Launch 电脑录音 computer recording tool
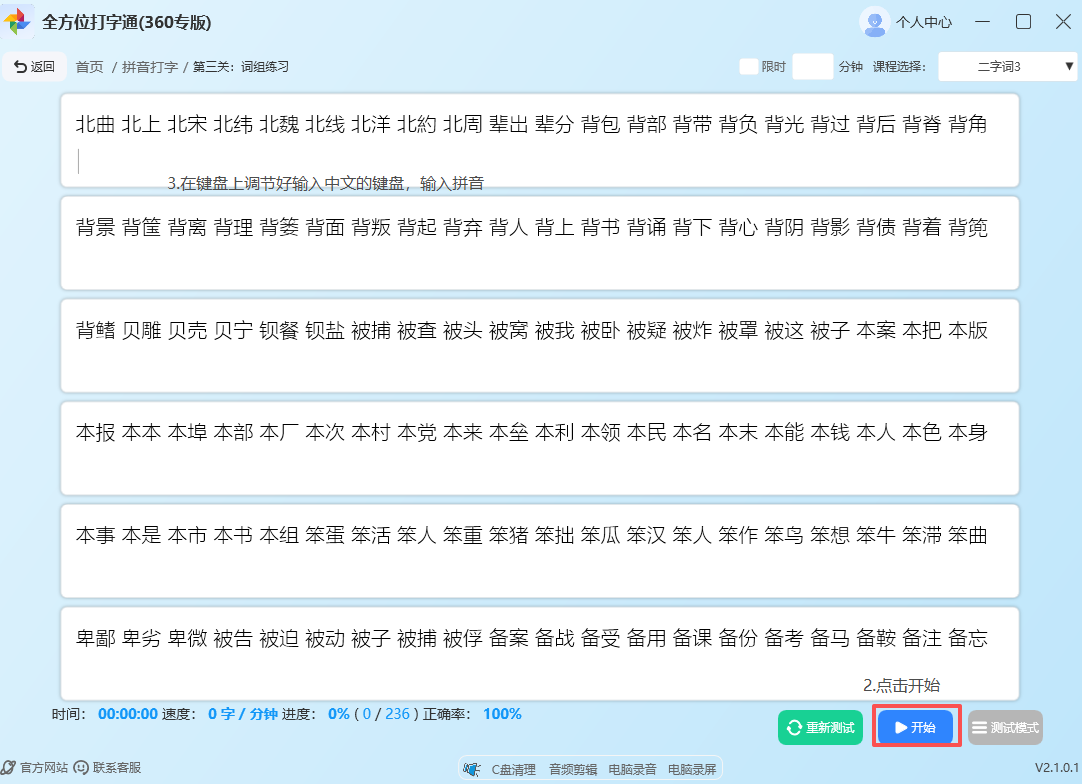Screen dimensions: 1082x784 [x=632, y=769]
